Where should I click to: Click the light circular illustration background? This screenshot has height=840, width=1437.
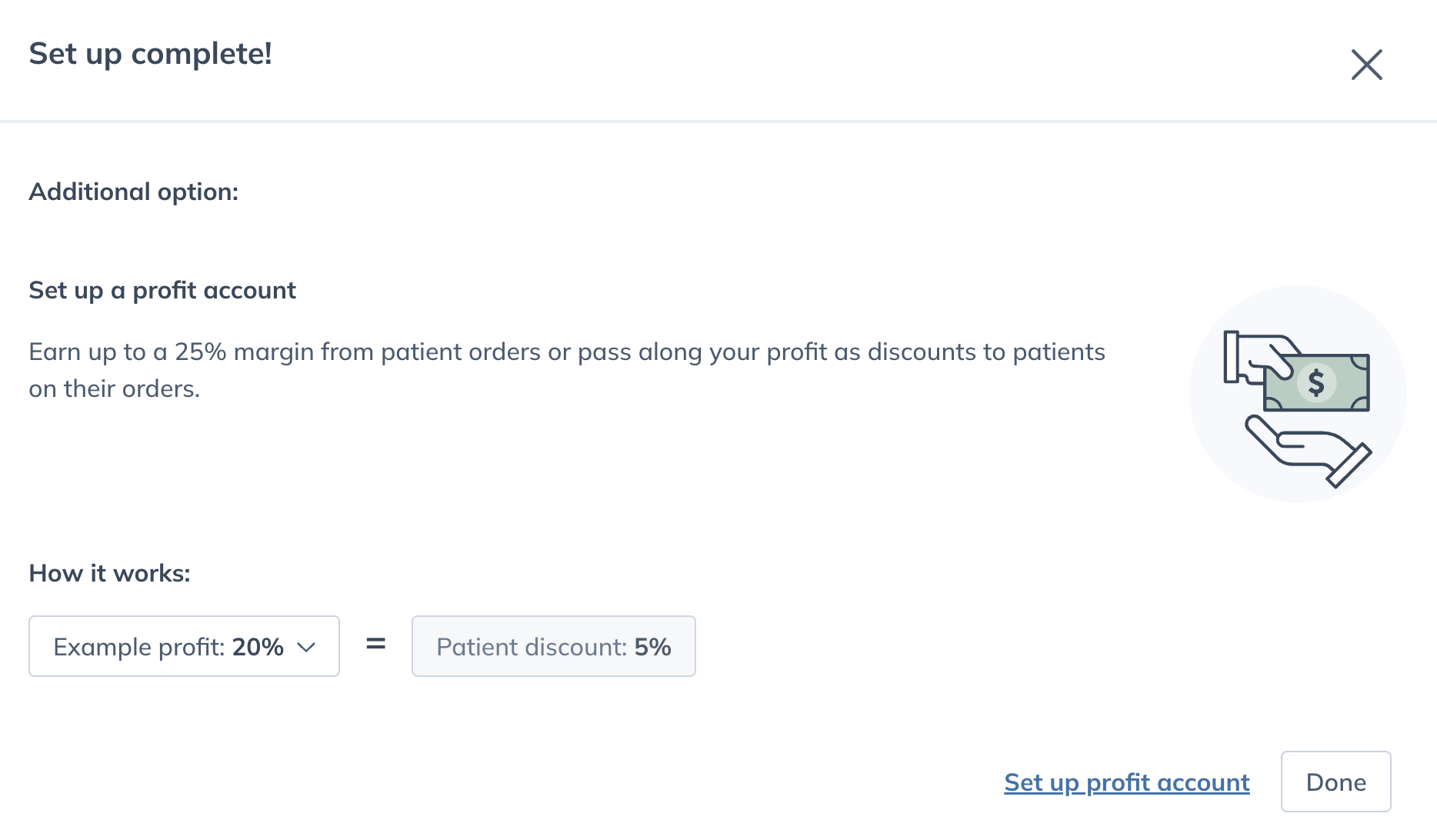click(x=1298, y=394)
